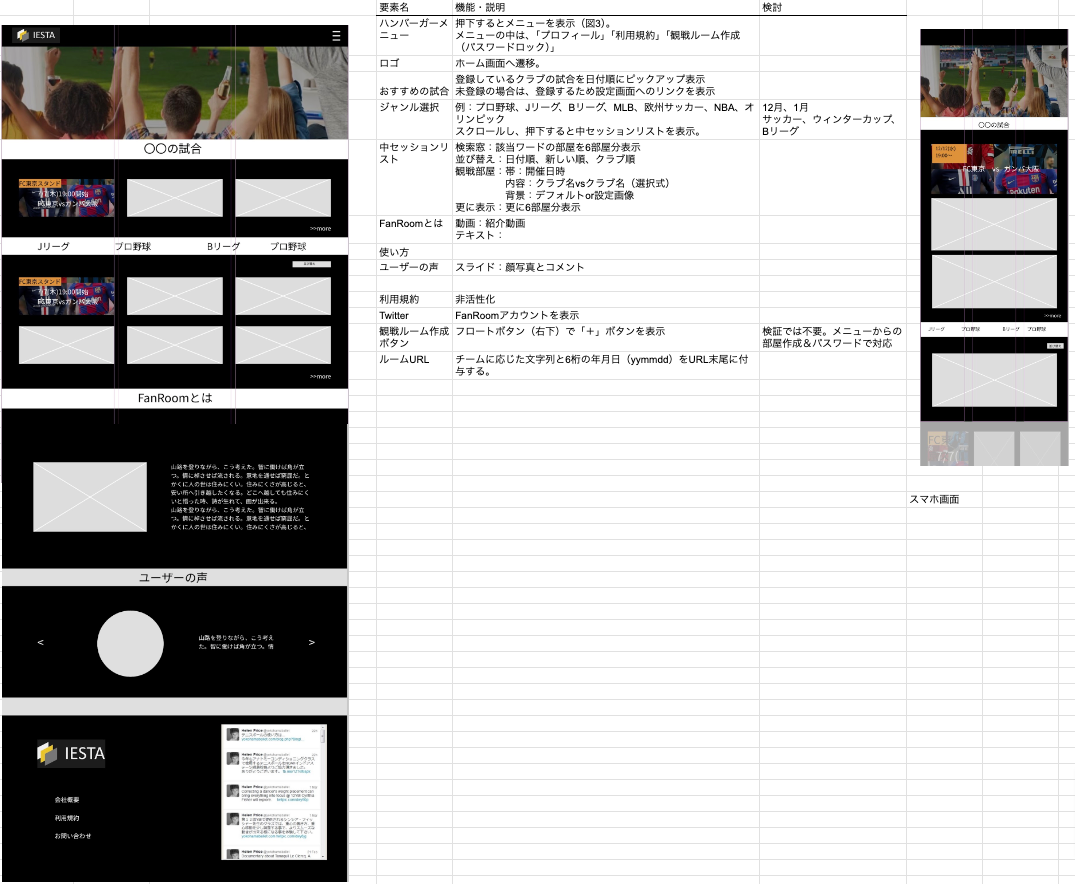The height and width of the screenshot is (884, 1075).
Task: Click >>more under the session list
Action: point(320,377)
